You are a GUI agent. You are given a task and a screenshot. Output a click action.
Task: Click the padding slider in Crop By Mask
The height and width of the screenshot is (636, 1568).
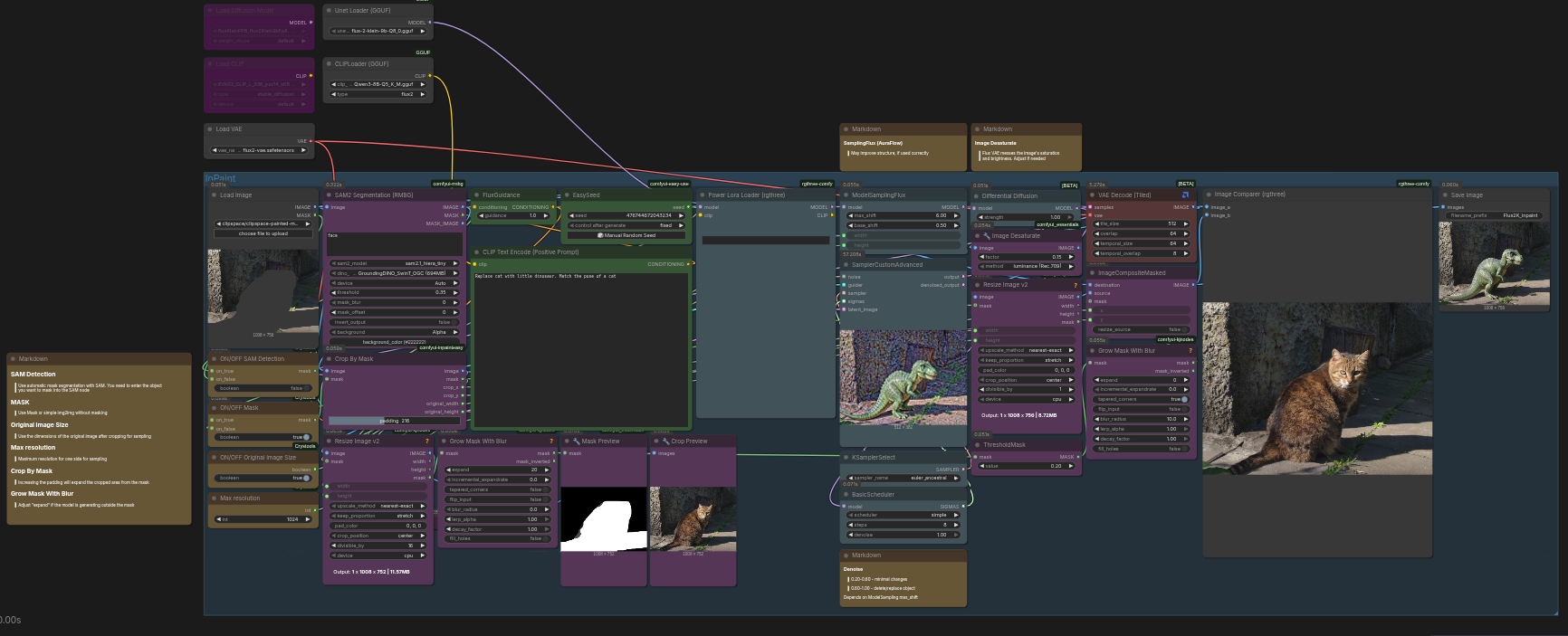[395, 421]
